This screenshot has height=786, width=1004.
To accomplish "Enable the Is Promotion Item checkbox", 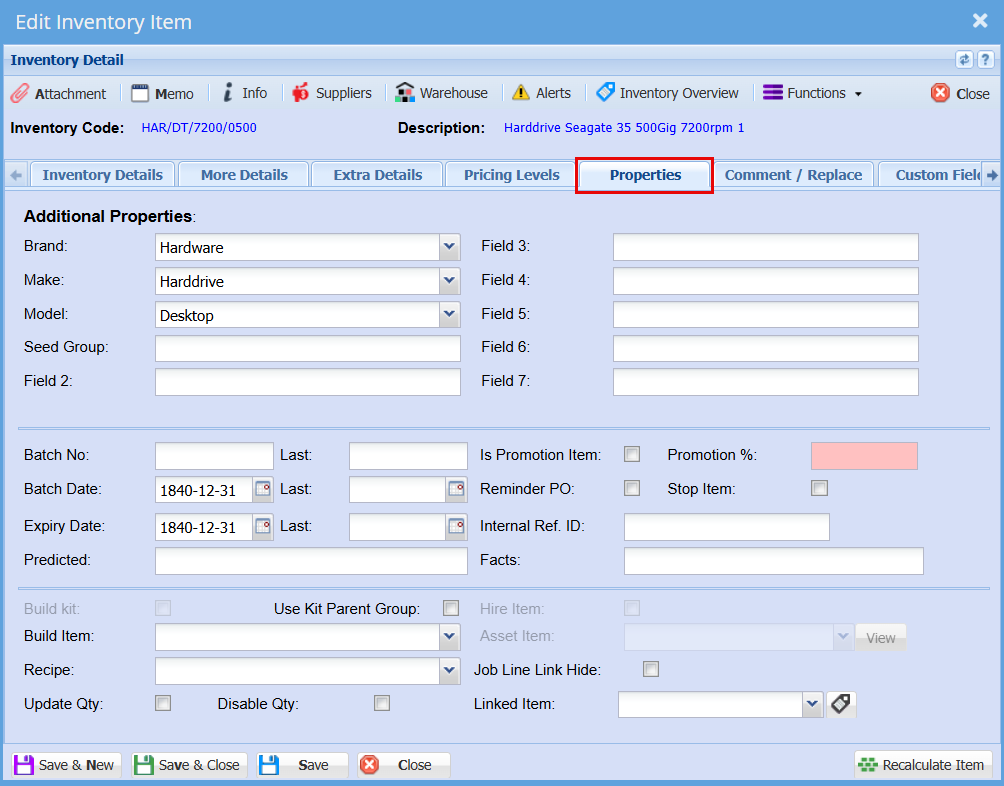I will [632, 455].
